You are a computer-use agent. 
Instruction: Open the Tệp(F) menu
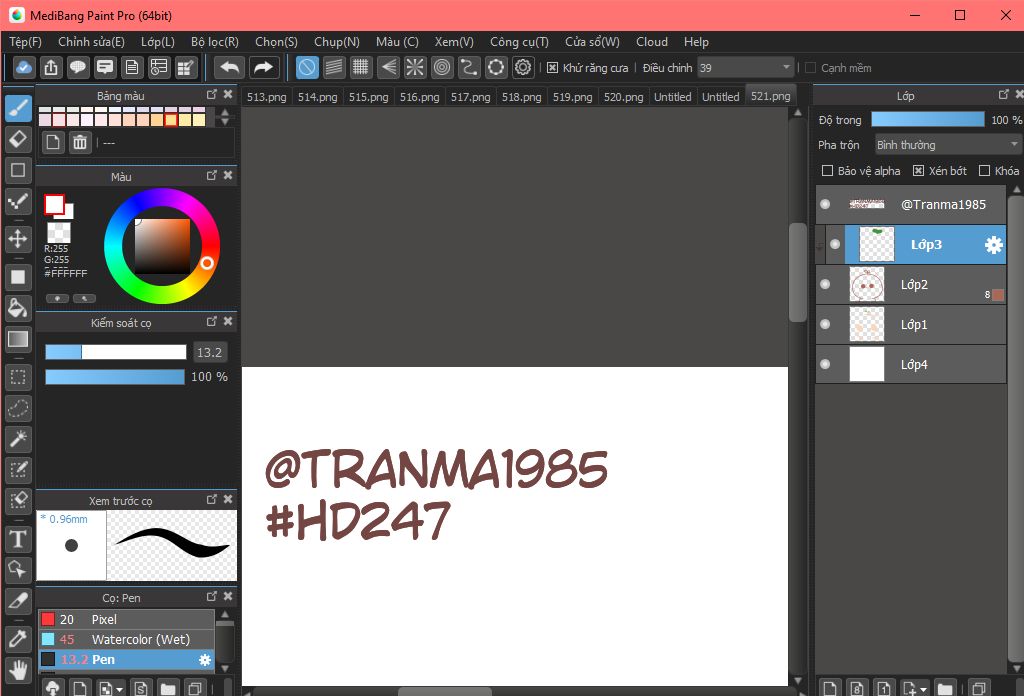pyautogui.click(x=25, y=42)
